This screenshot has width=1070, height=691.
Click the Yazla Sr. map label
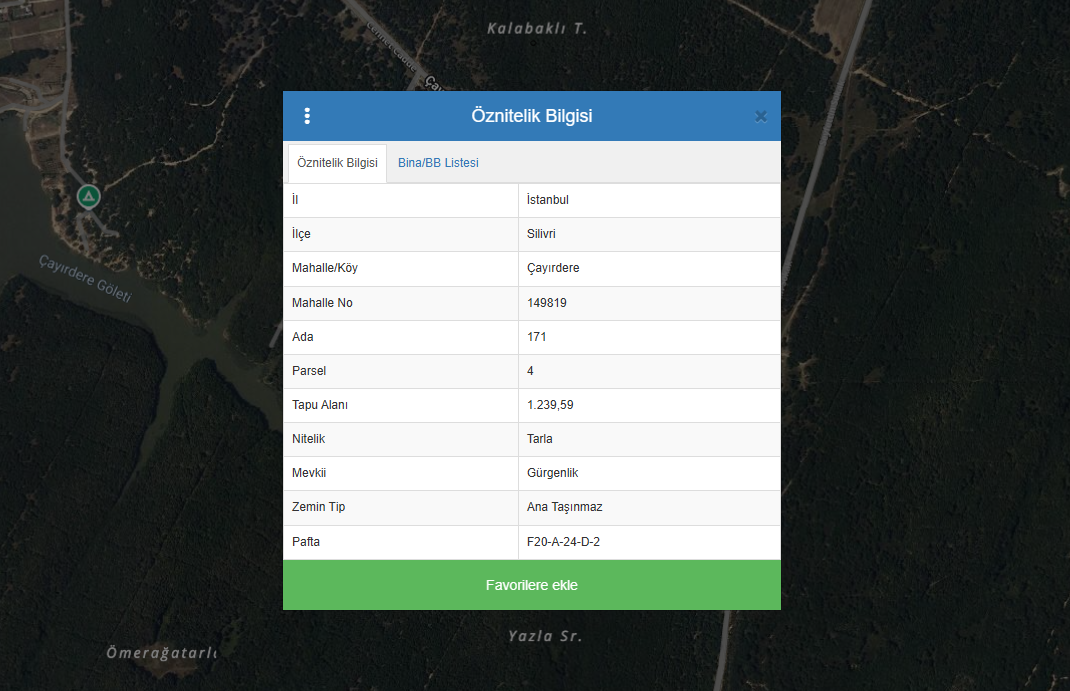(544, 636)
